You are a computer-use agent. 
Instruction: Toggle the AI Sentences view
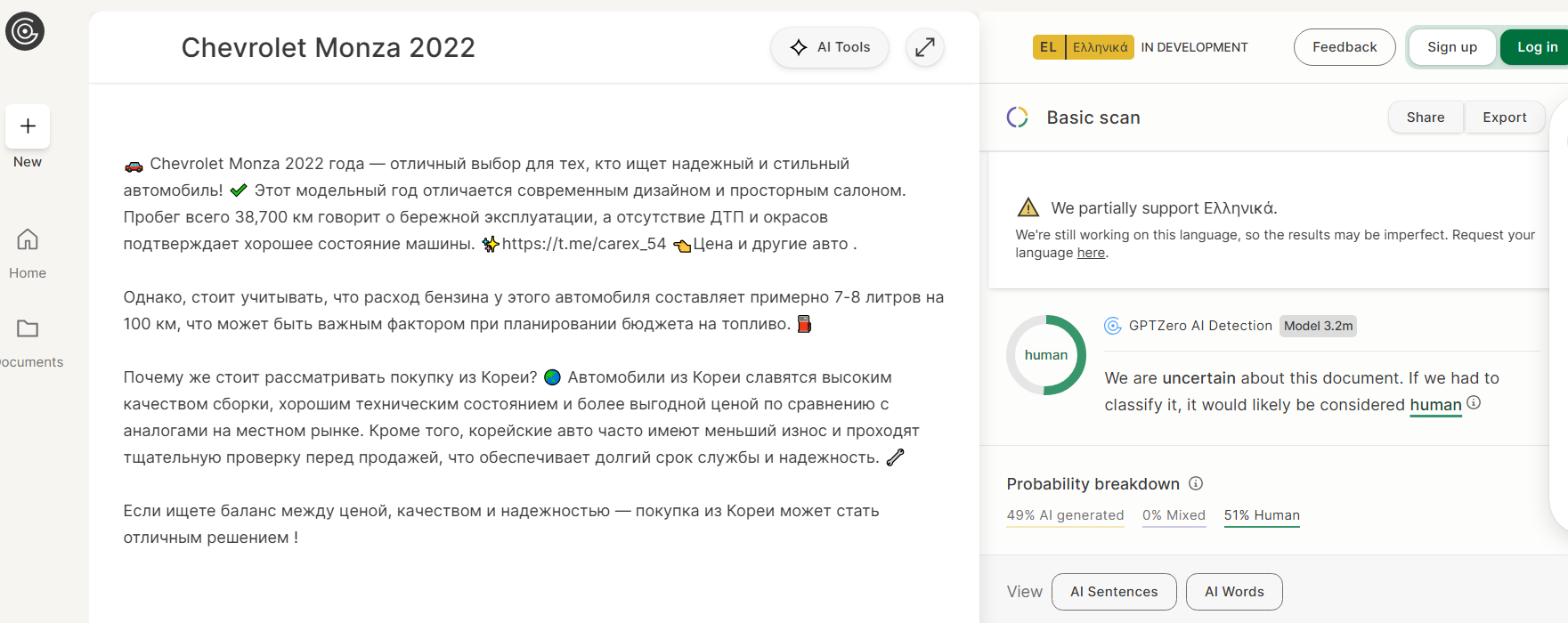1114,592
